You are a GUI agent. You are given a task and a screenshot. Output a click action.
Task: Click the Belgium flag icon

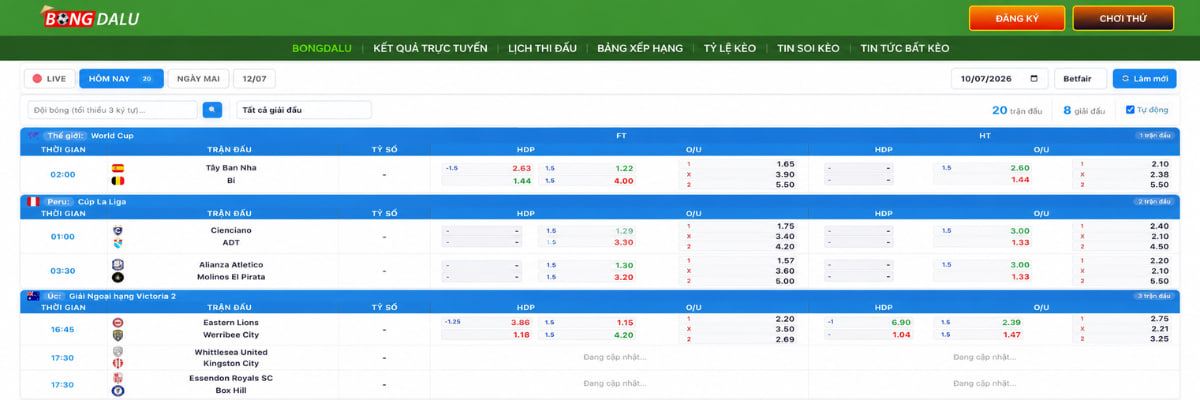coord(117,181)
